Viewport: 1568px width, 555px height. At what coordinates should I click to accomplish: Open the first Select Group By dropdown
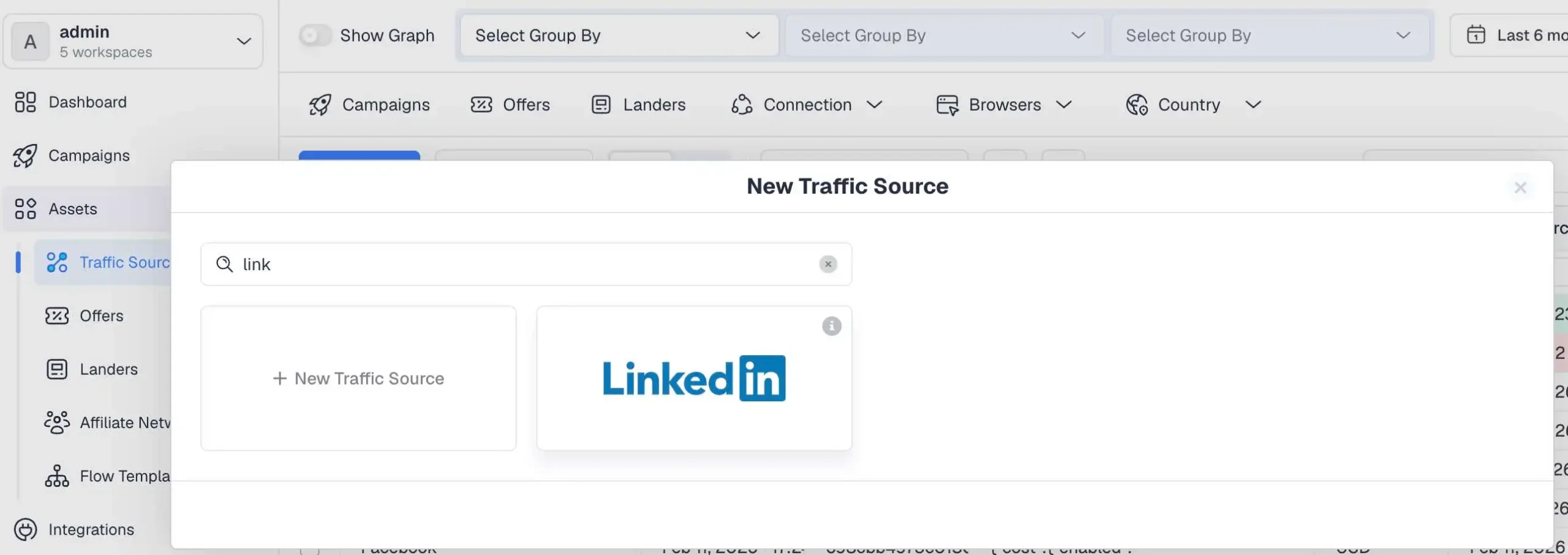[x=619, y=36]
